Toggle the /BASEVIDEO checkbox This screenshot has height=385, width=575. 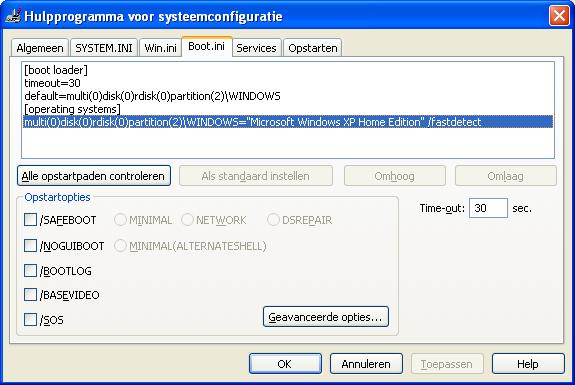click(x=30, y=294)
